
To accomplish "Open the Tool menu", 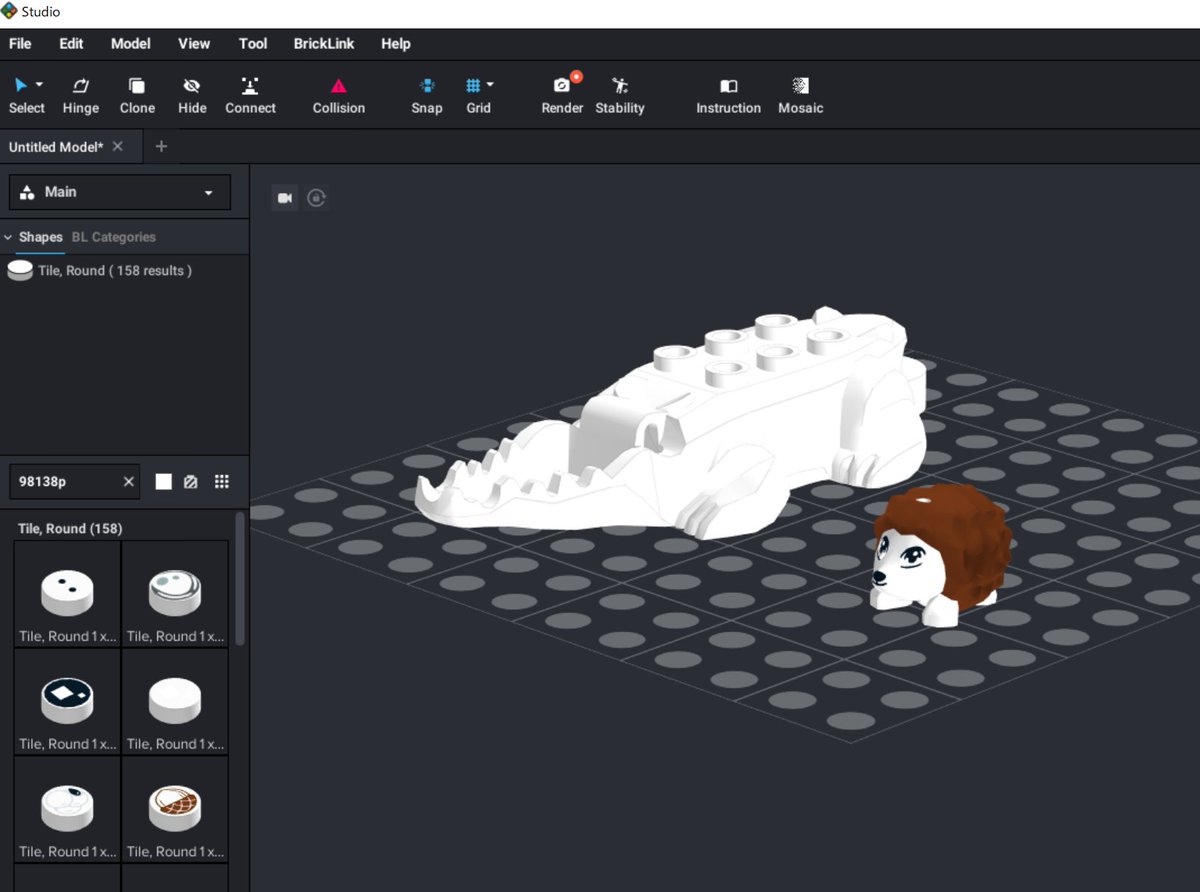I will [253, 43].
